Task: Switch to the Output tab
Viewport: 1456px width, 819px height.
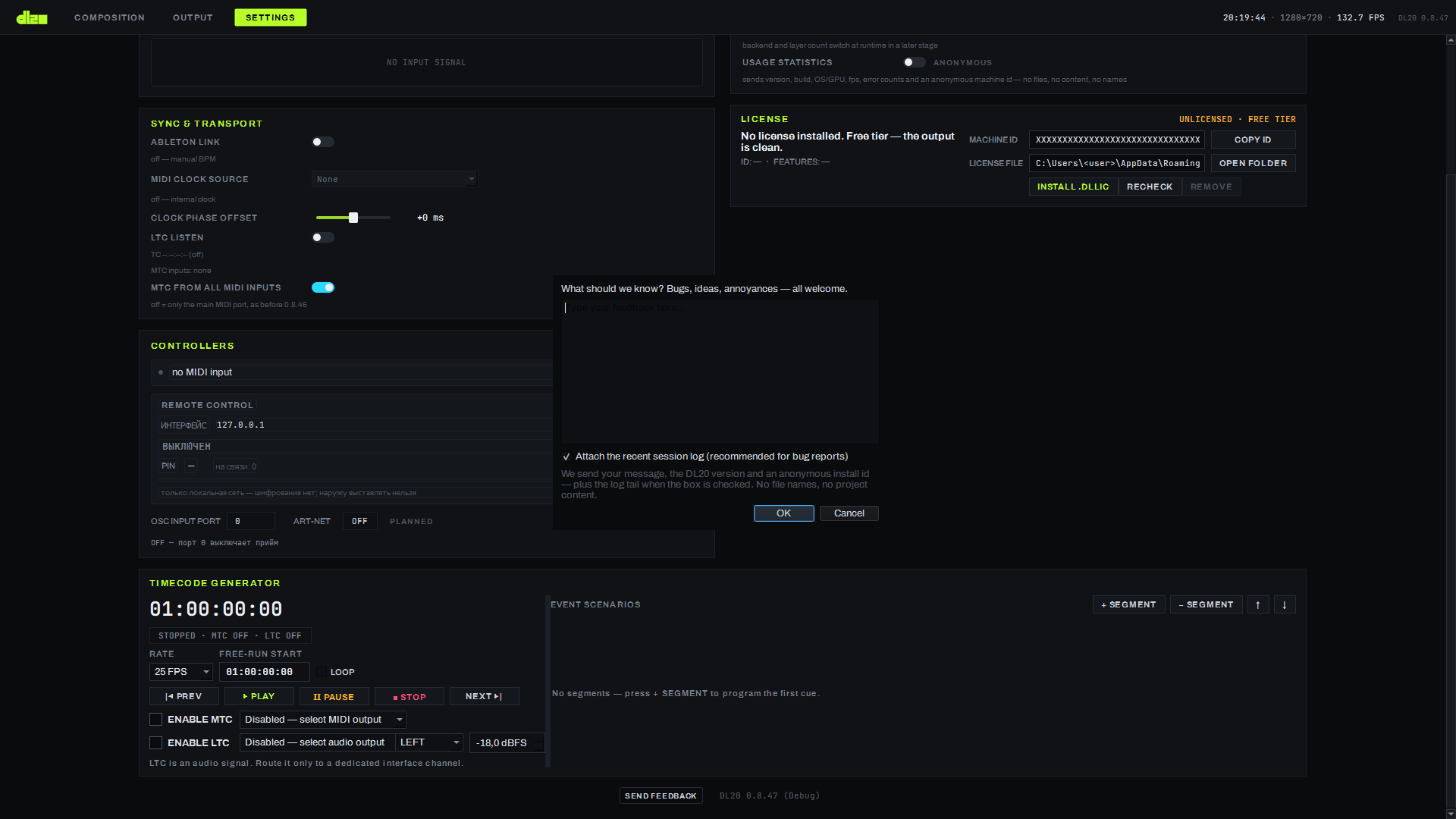Action: pos(193,17)
